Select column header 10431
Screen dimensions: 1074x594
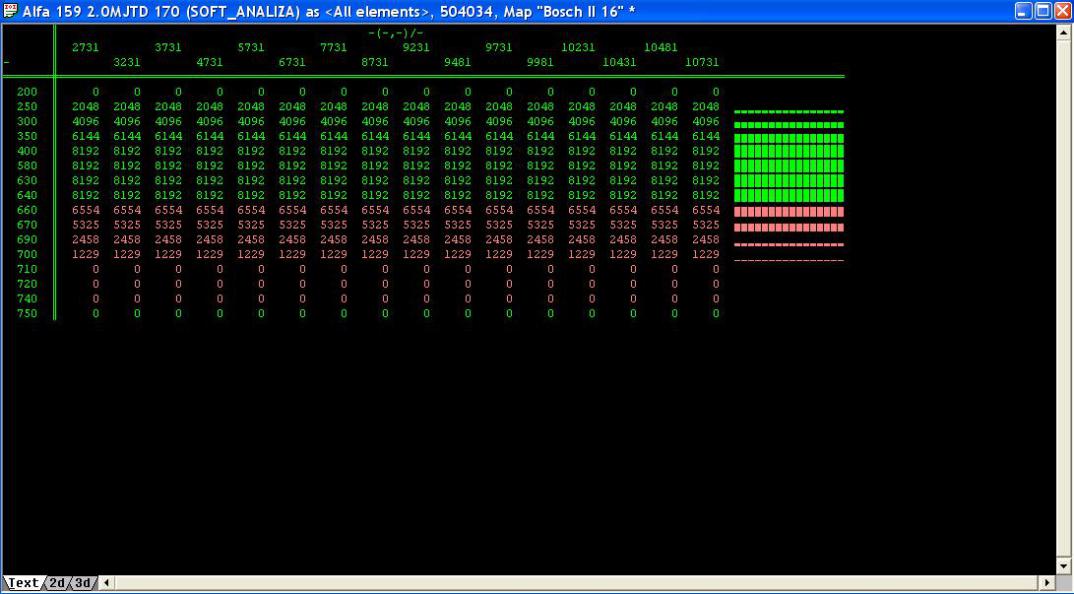[619, 62]
